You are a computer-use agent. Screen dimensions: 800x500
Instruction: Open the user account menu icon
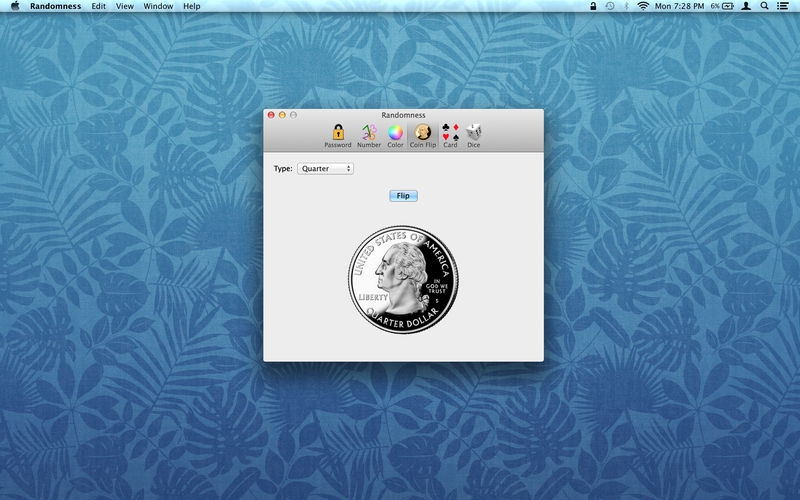coord(746,6)
